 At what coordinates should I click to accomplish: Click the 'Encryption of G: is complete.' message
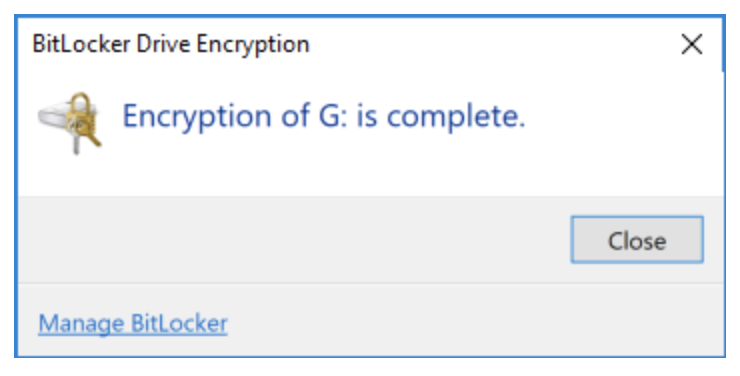pos(324,117)
